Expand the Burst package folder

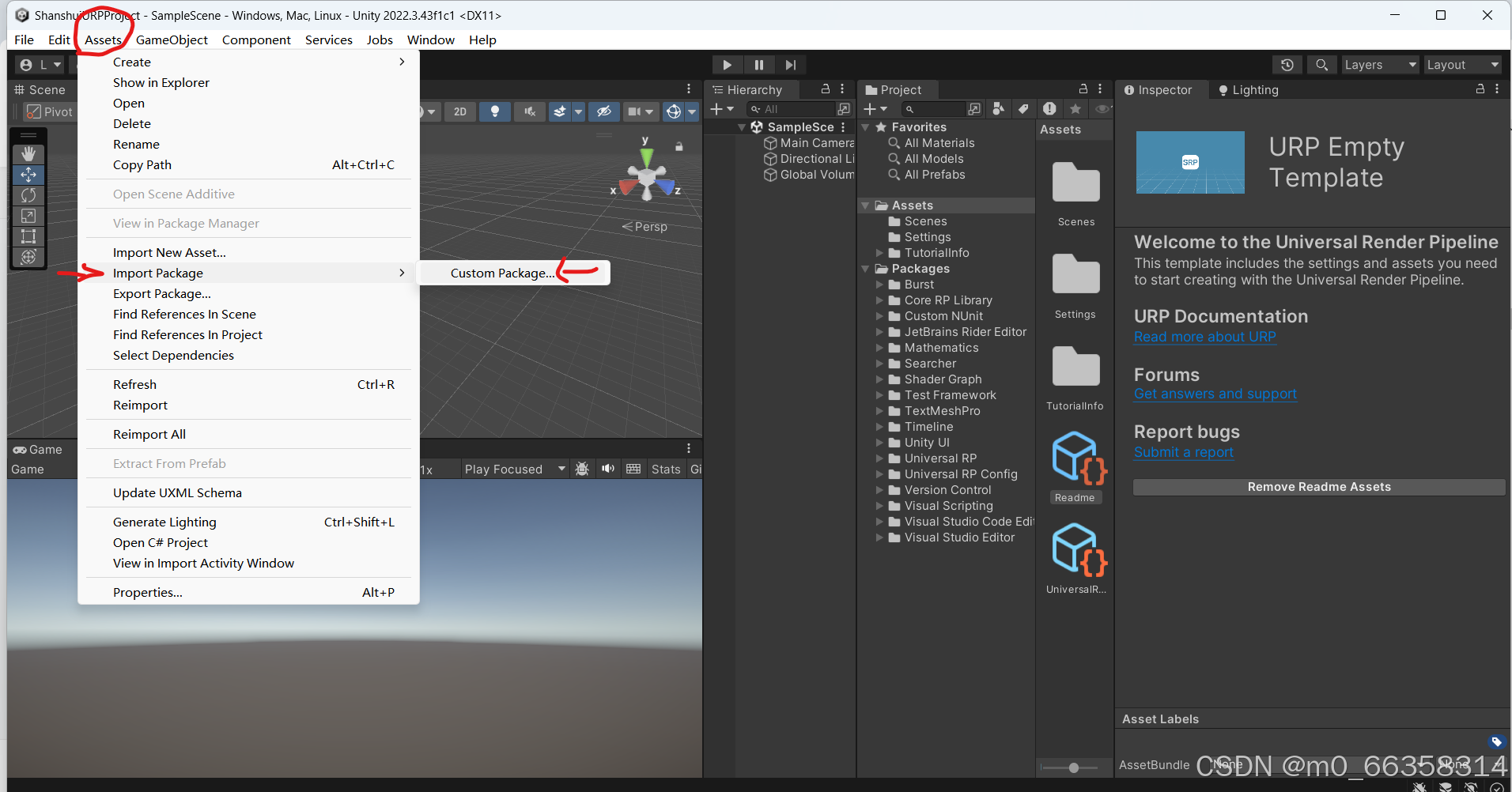[879, 285]
